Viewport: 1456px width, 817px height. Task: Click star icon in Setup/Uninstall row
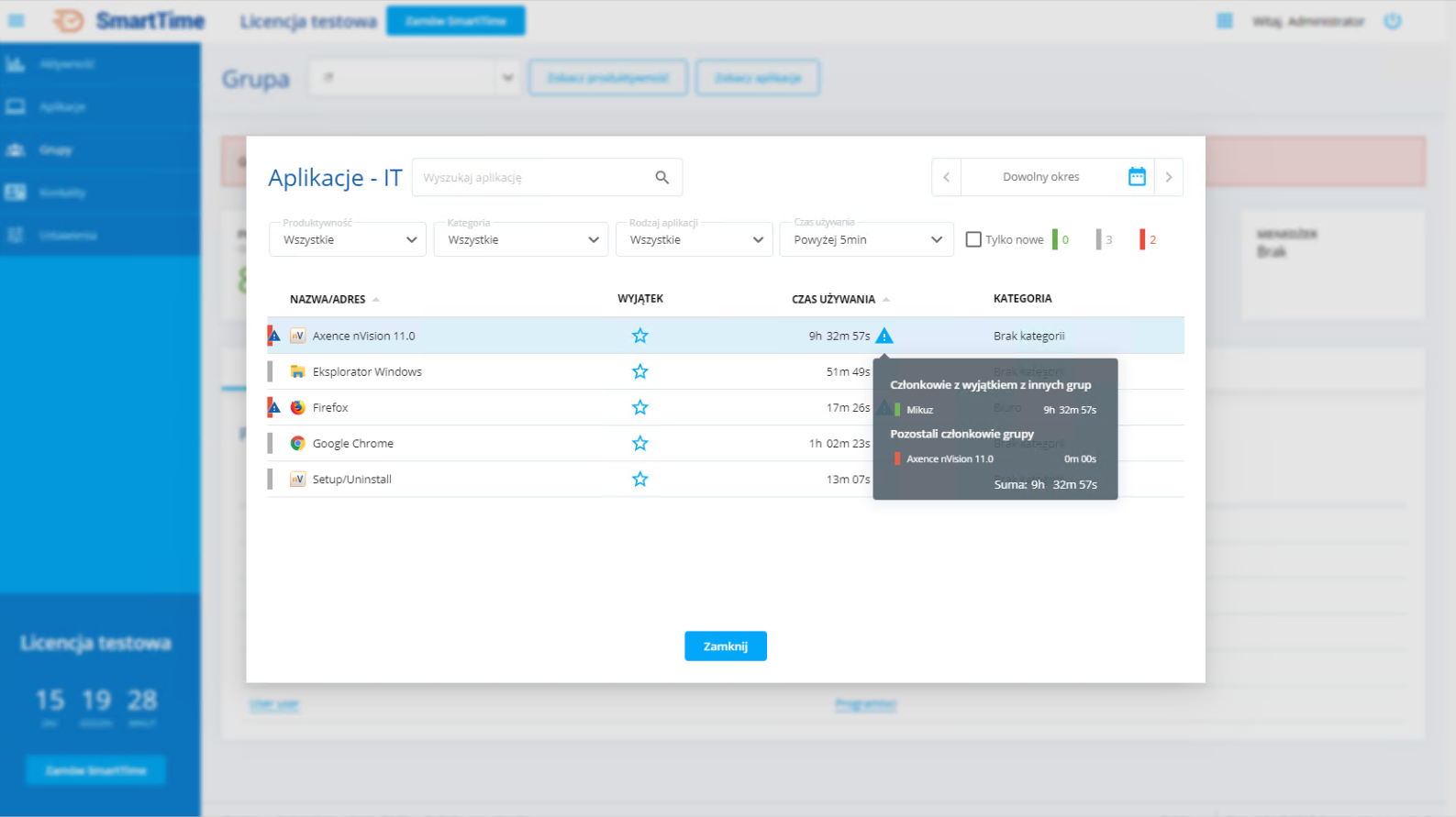pyautogui.click(x=639, y=479)
